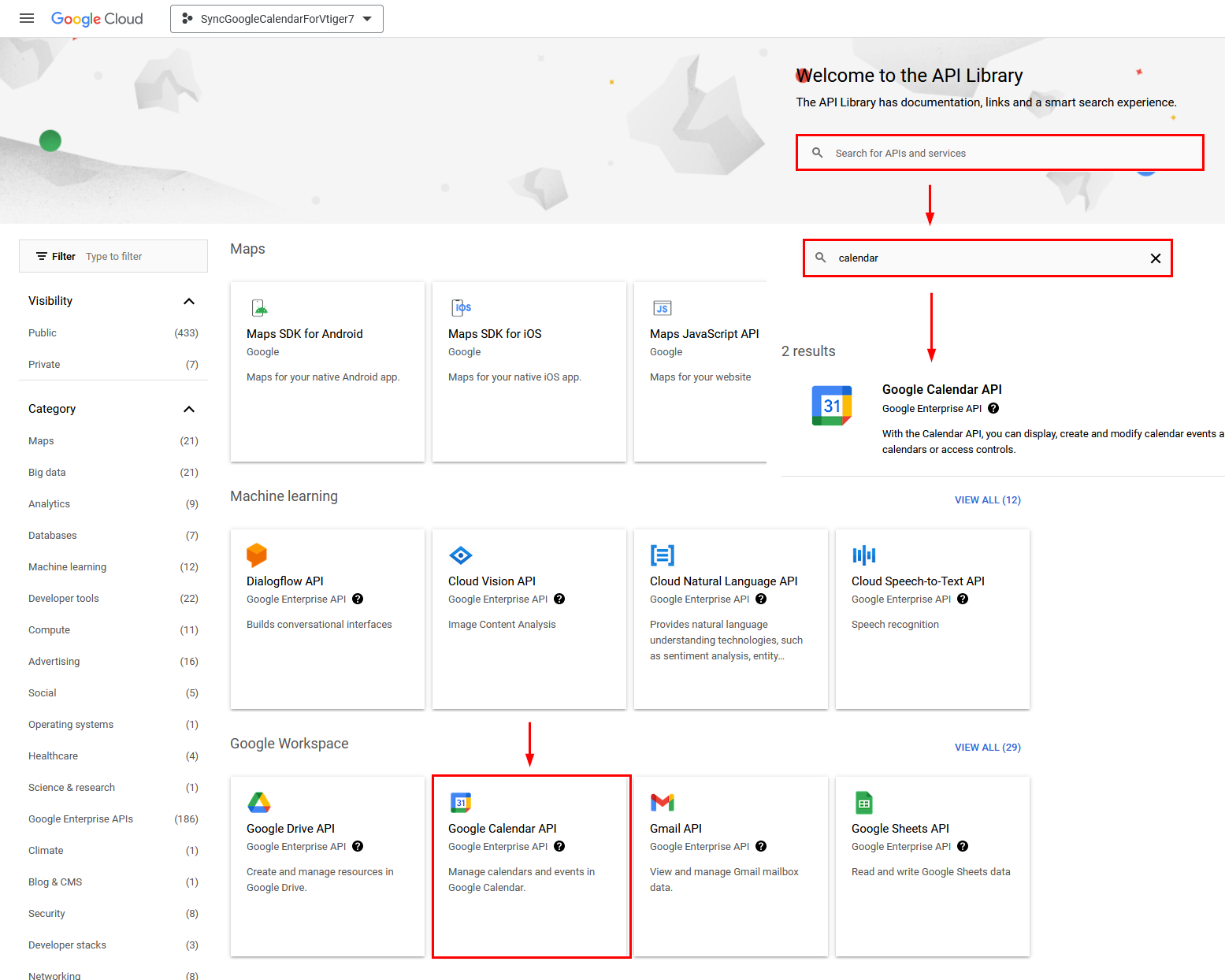The image size is (1225, 980).
Task: Click the Type to filter field
Action: [142, 257]
